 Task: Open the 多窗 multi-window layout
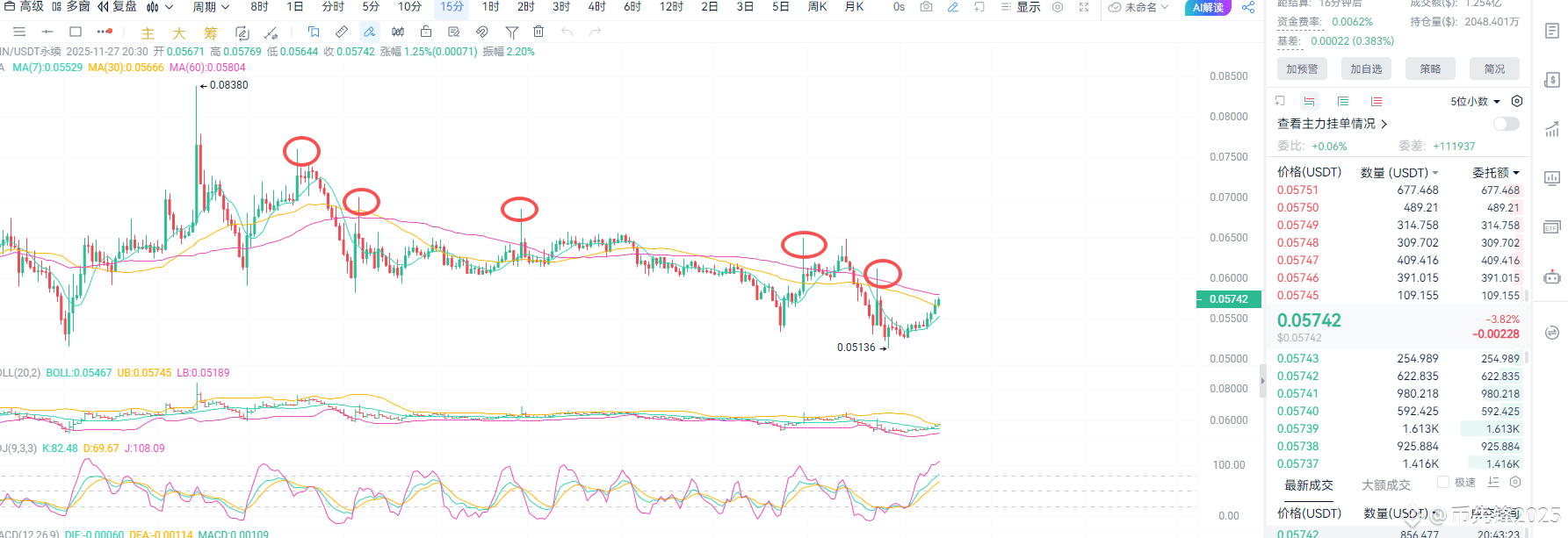[x=71, y=6]
